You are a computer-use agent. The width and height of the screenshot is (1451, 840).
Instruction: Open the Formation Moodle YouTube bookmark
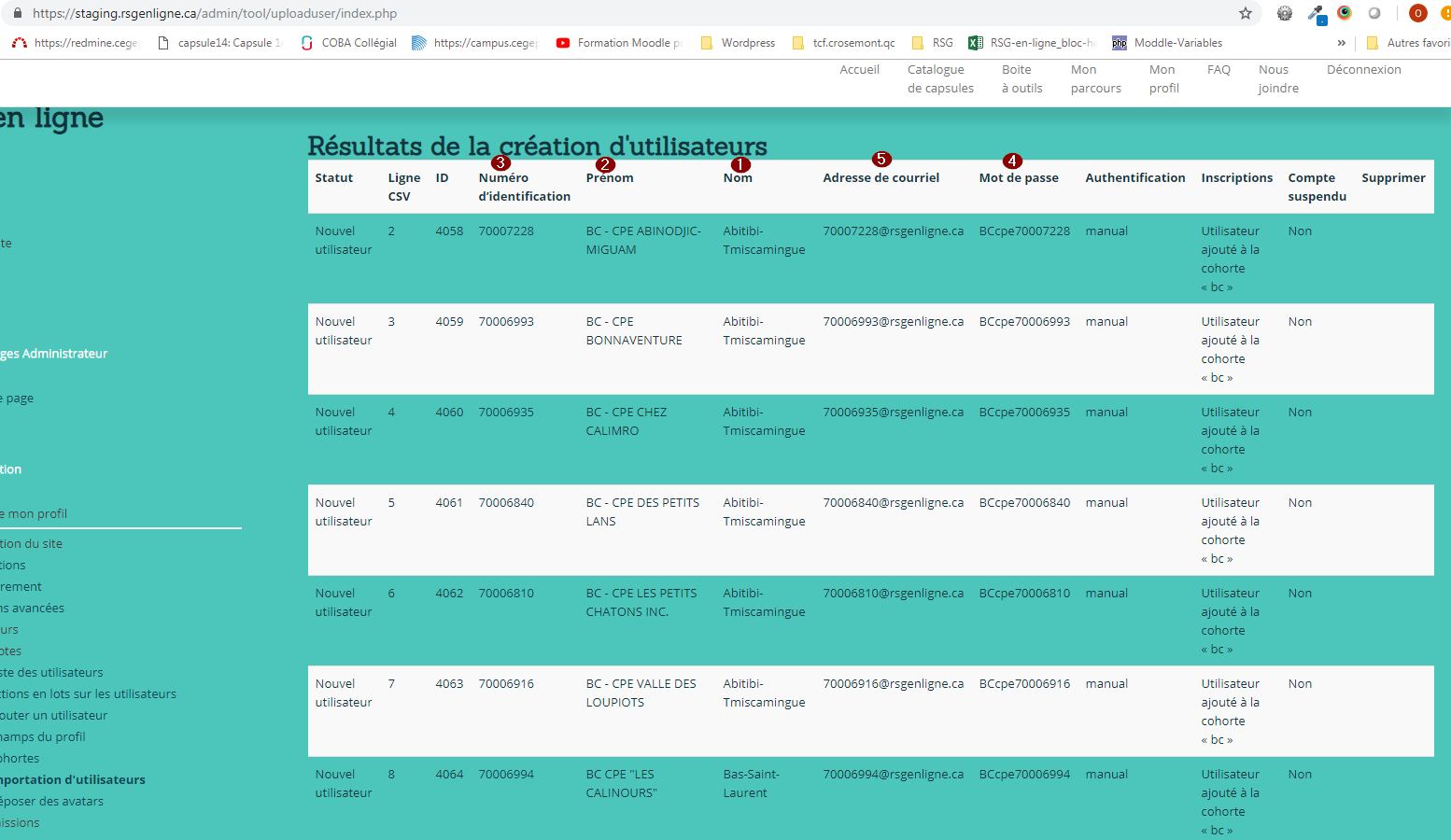tap(619, 43)
